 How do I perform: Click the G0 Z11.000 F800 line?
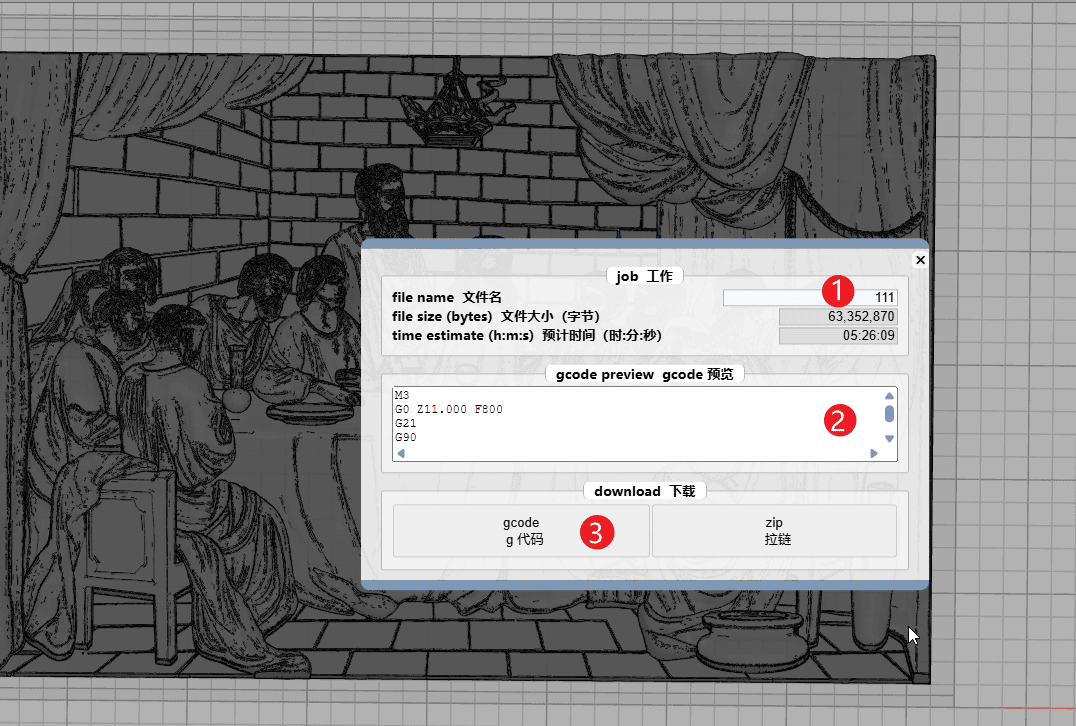(x=449, y=410)
